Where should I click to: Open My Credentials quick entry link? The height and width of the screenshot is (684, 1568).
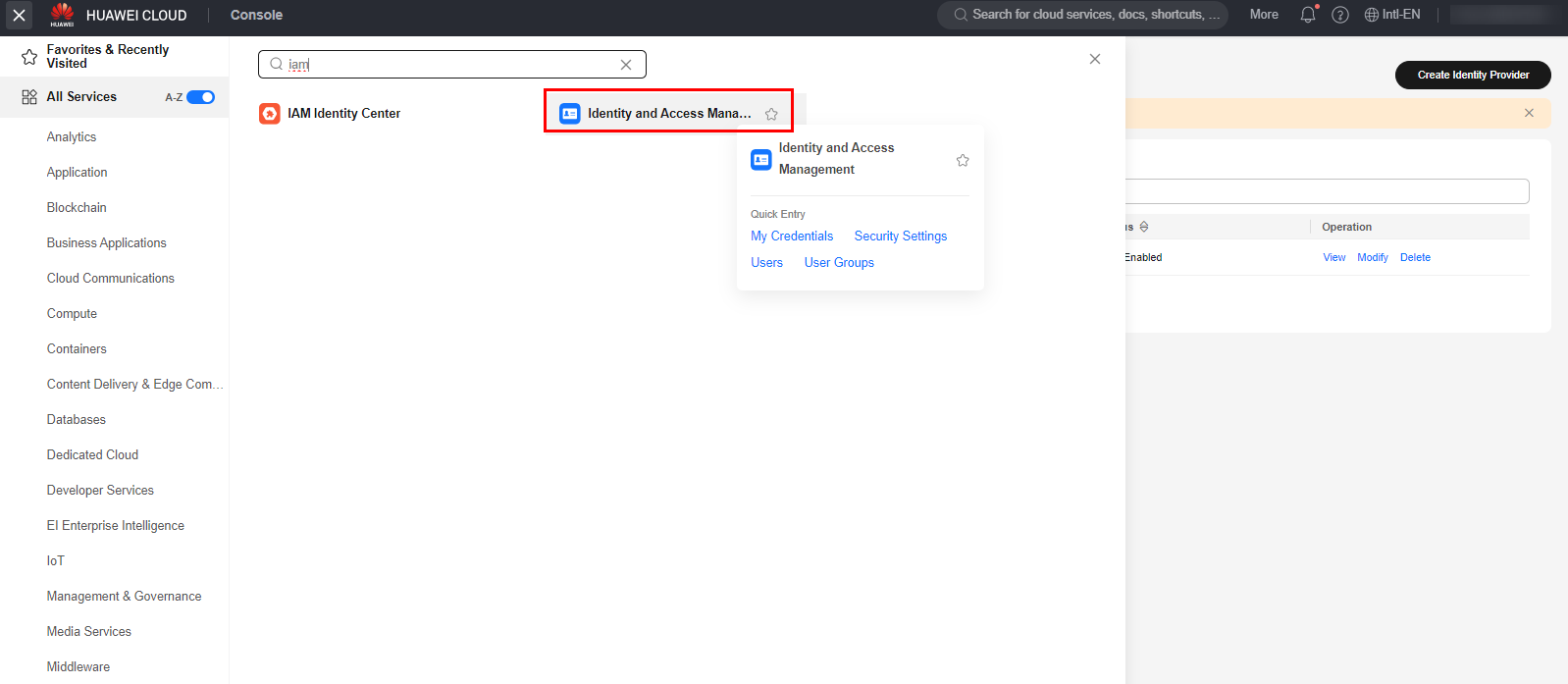(x=792, y=237)
